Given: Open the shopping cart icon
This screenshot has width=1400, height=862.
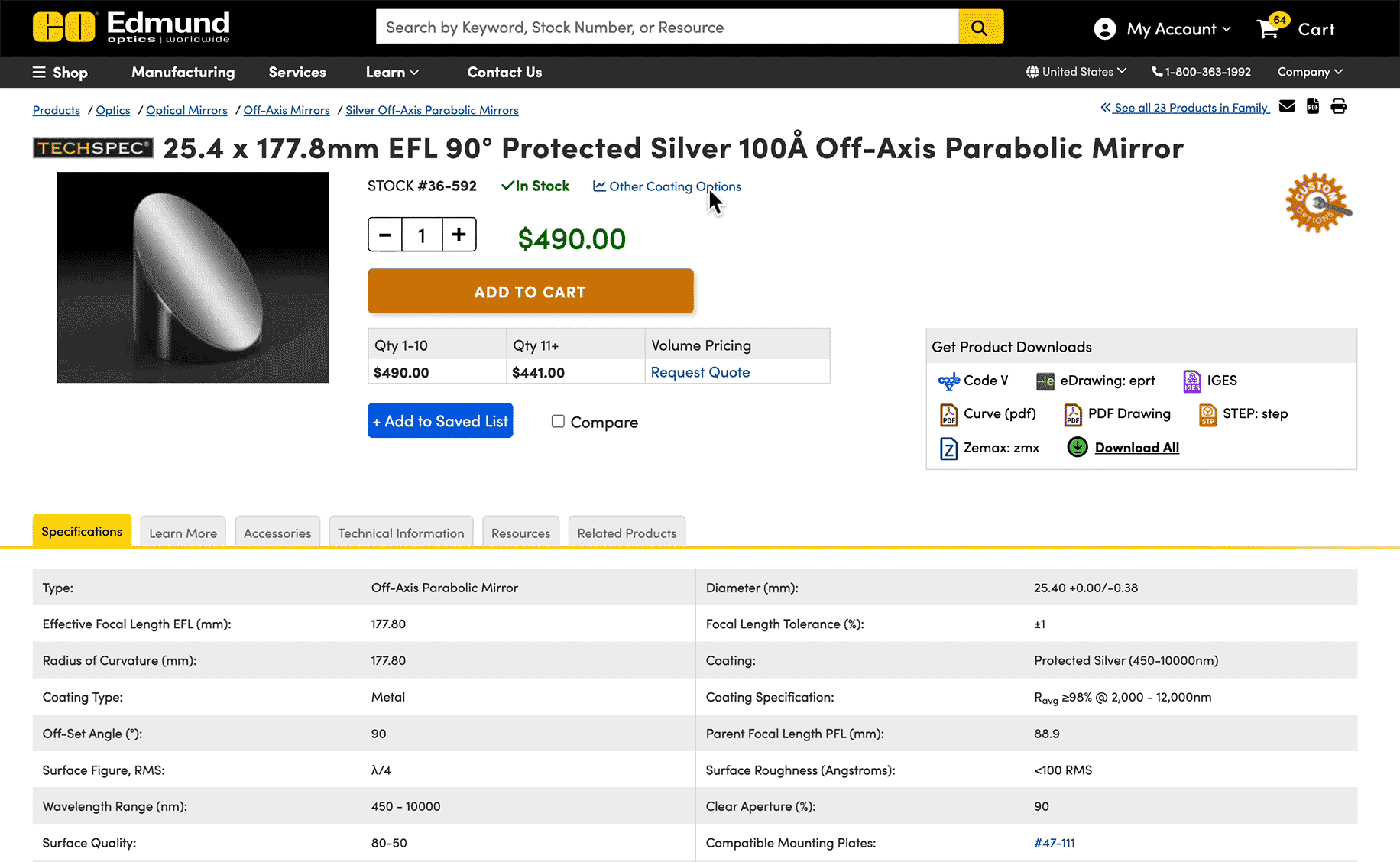Looking at the screenshot, I should [1269, 29].
